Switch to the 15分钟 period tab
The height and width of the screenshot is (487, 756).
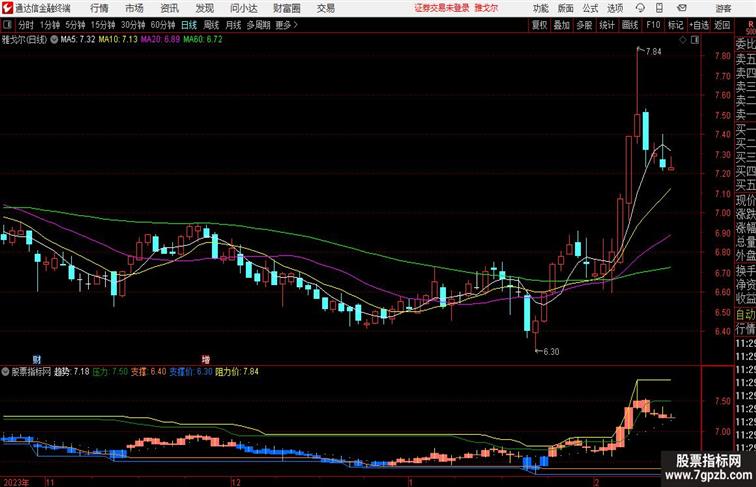click(103, 25)
